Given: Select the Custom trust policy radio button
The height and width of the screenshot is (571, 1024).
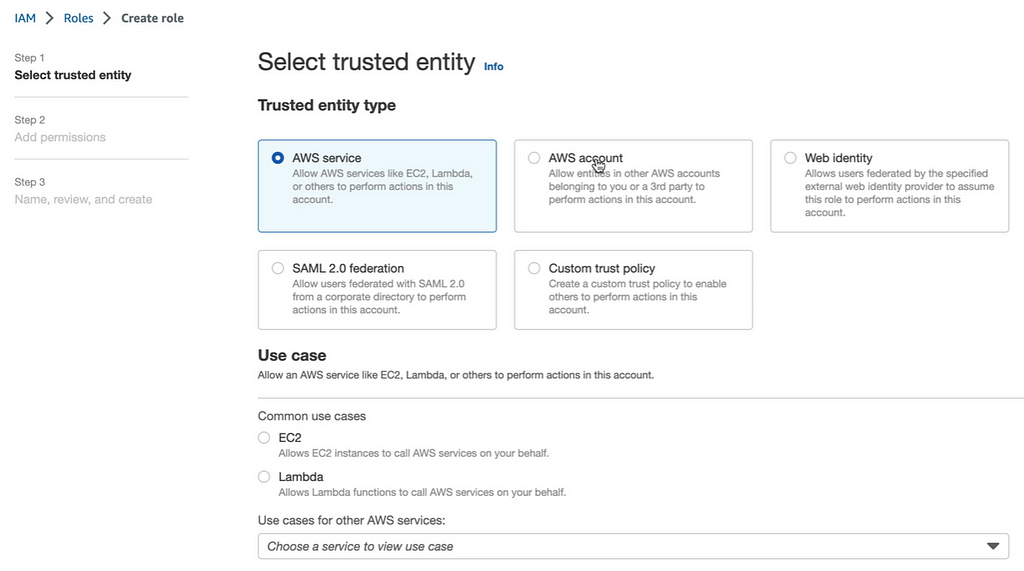Looking at the screenshot, I should 534,269.
